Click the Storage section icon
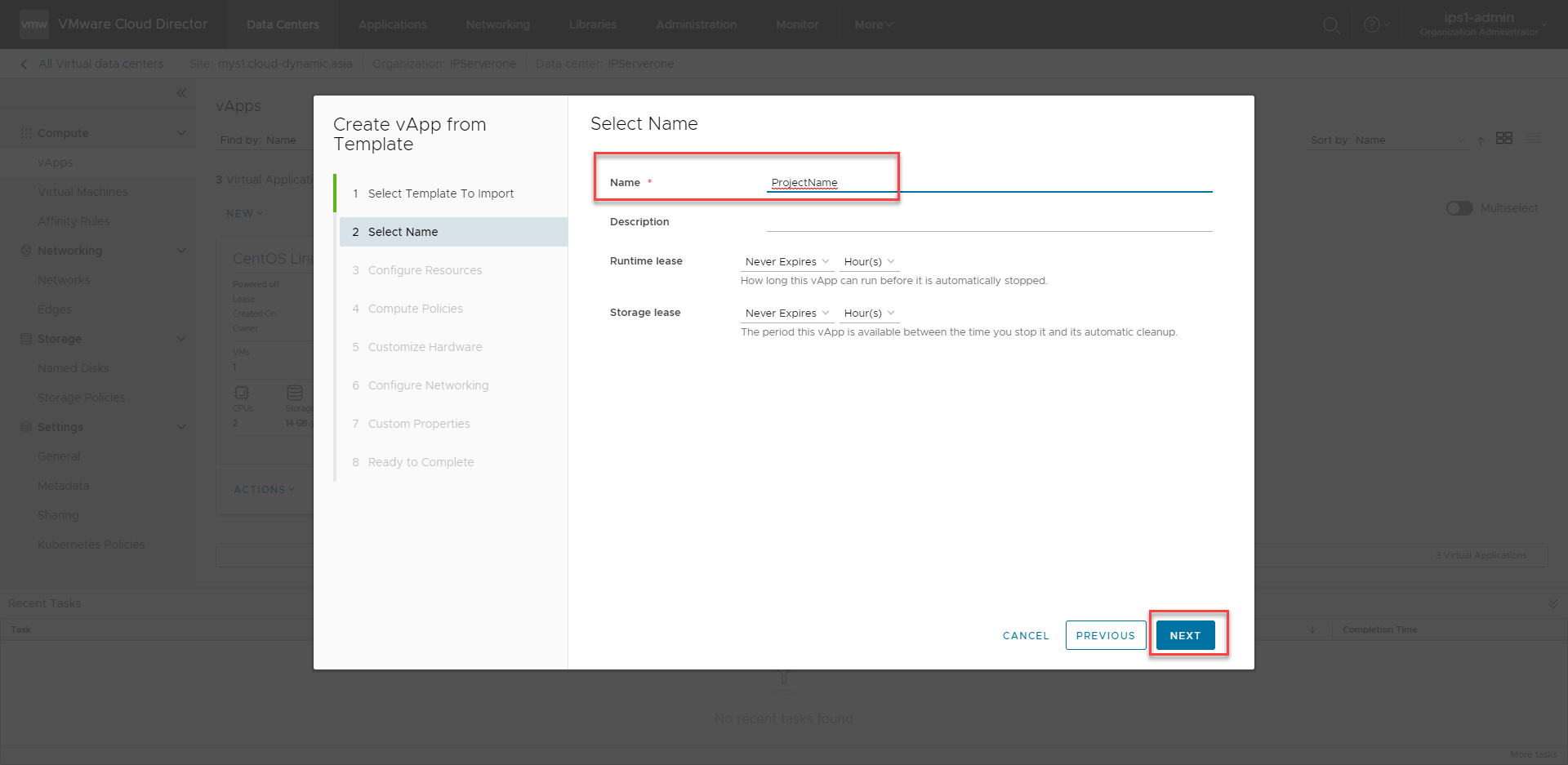 tap(24, 338)
